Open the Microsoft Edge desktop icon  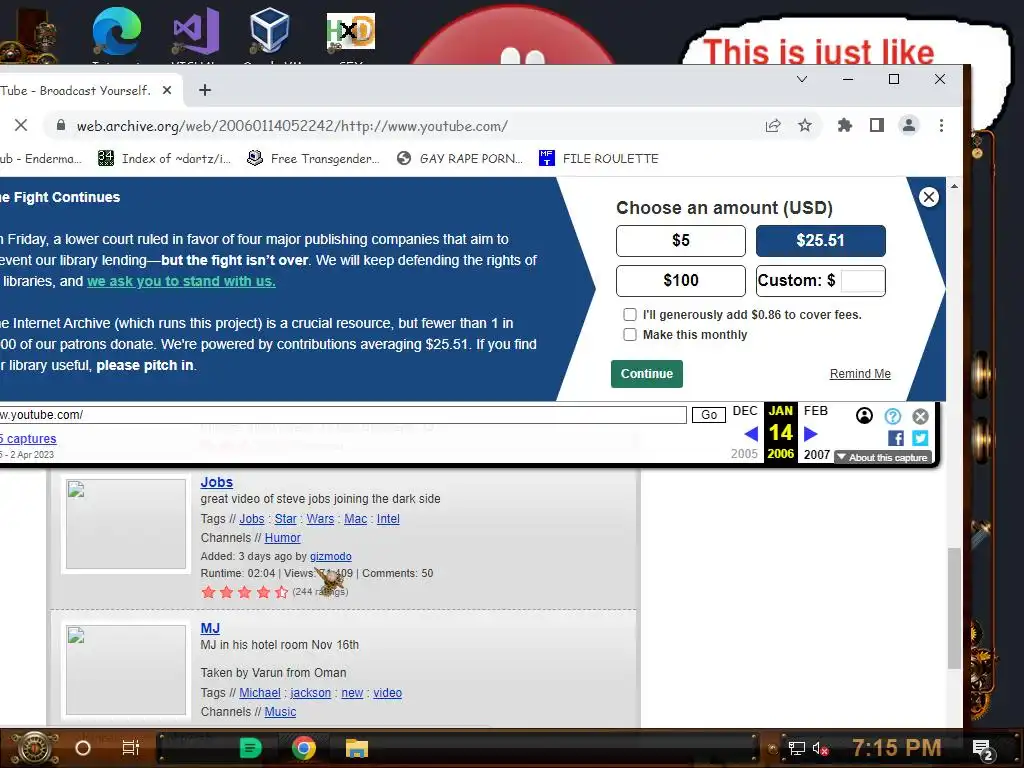click(x=116, y=31)
